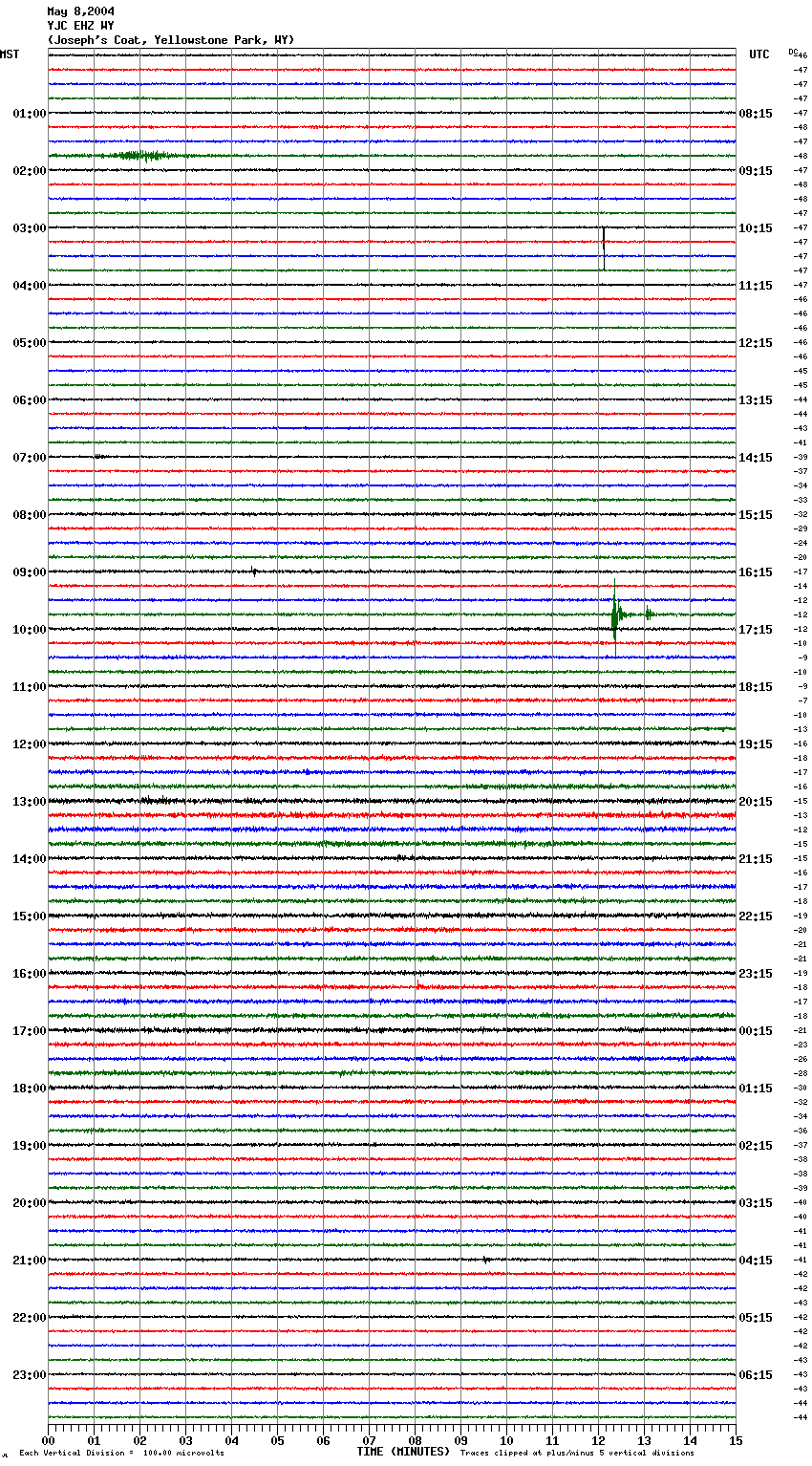The height and width of the screenshot is (1466, 812).
Task: Click the "16:15" UTC time label
Action: tap(756, 572)
